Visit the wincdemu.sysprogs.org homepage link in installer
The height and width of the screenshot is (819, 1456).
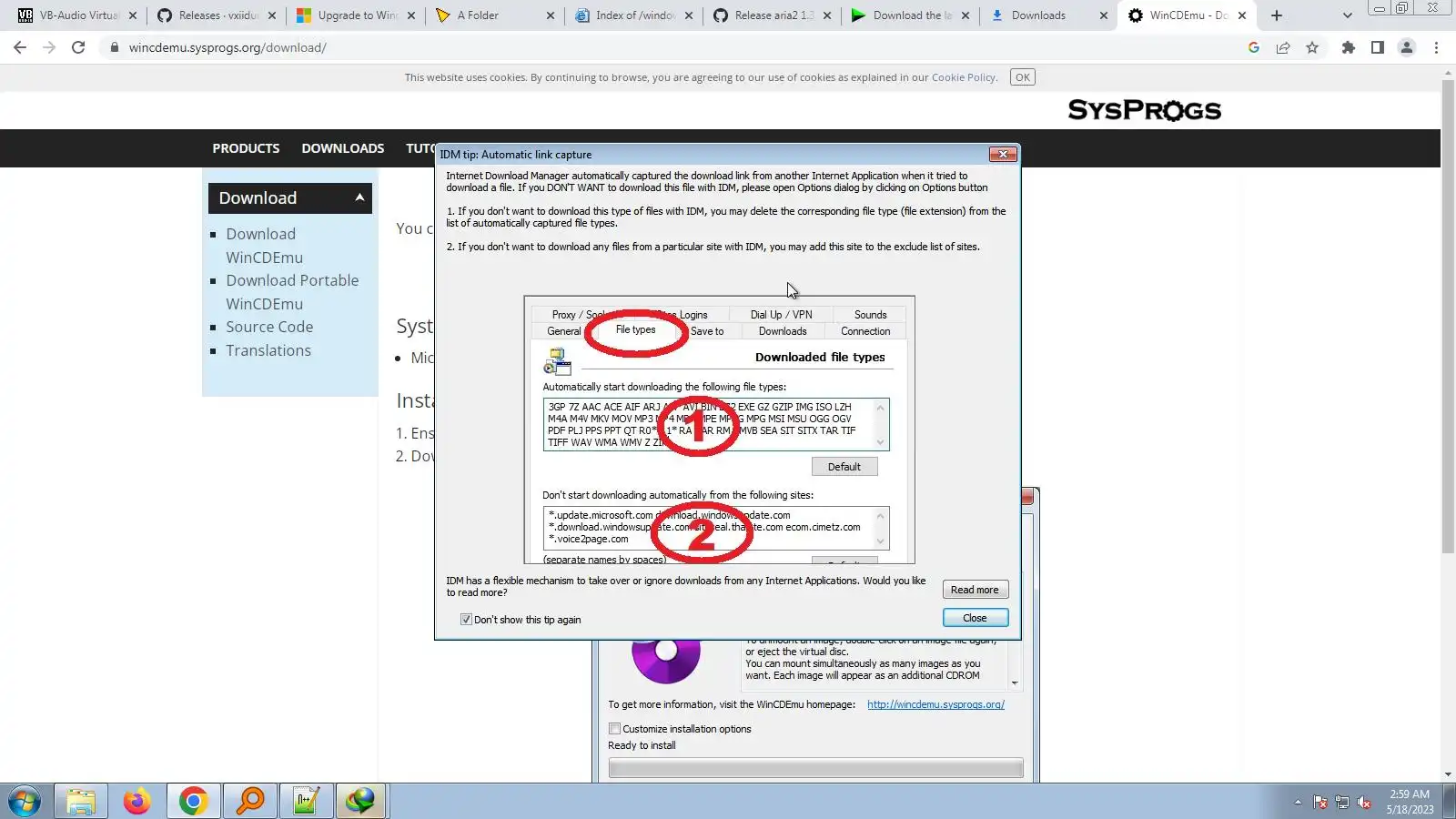pos(935,704)
